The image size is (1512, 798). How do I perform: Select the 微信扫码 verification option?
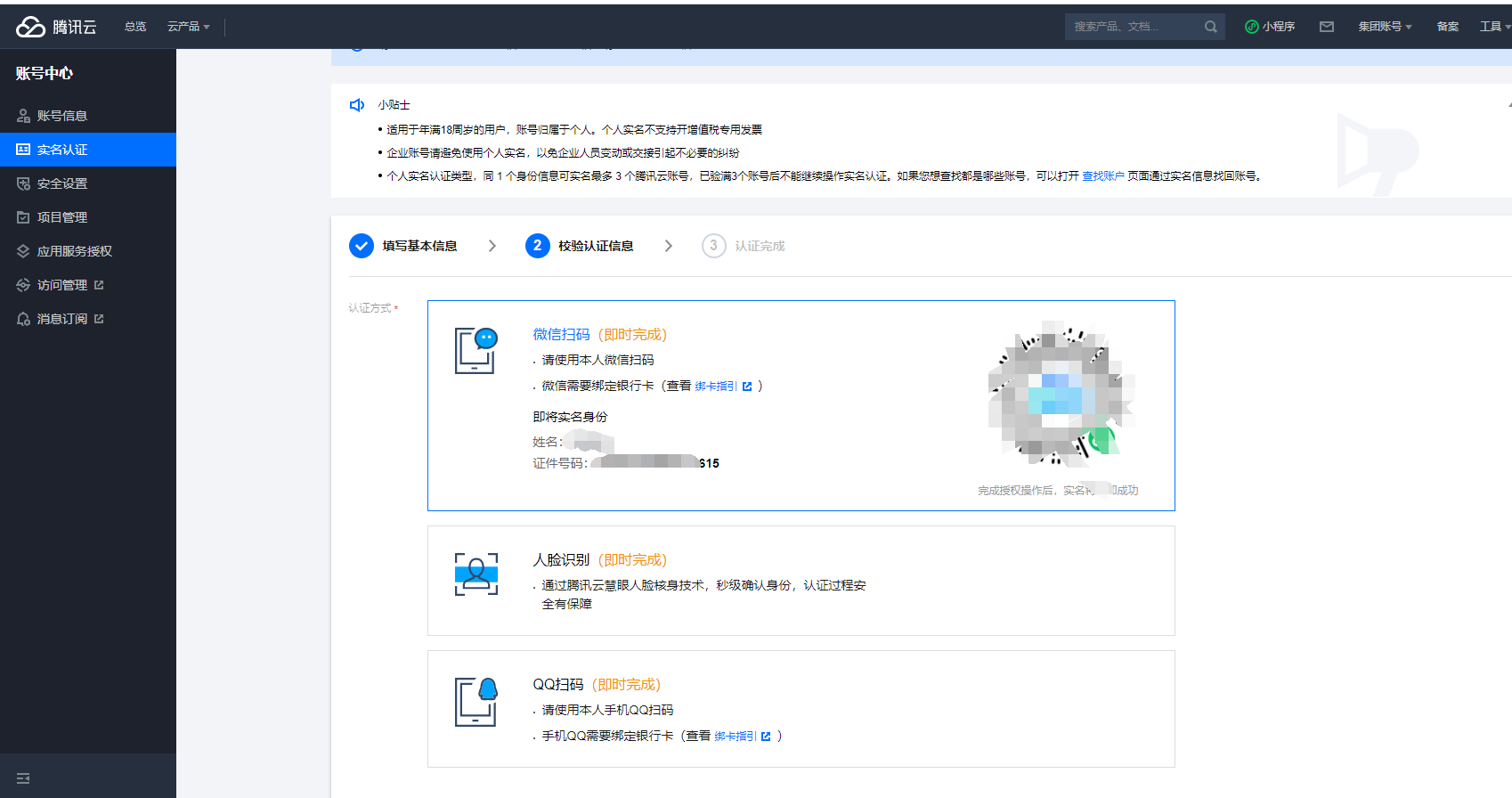pyautogui.click(x=801, y=405)
